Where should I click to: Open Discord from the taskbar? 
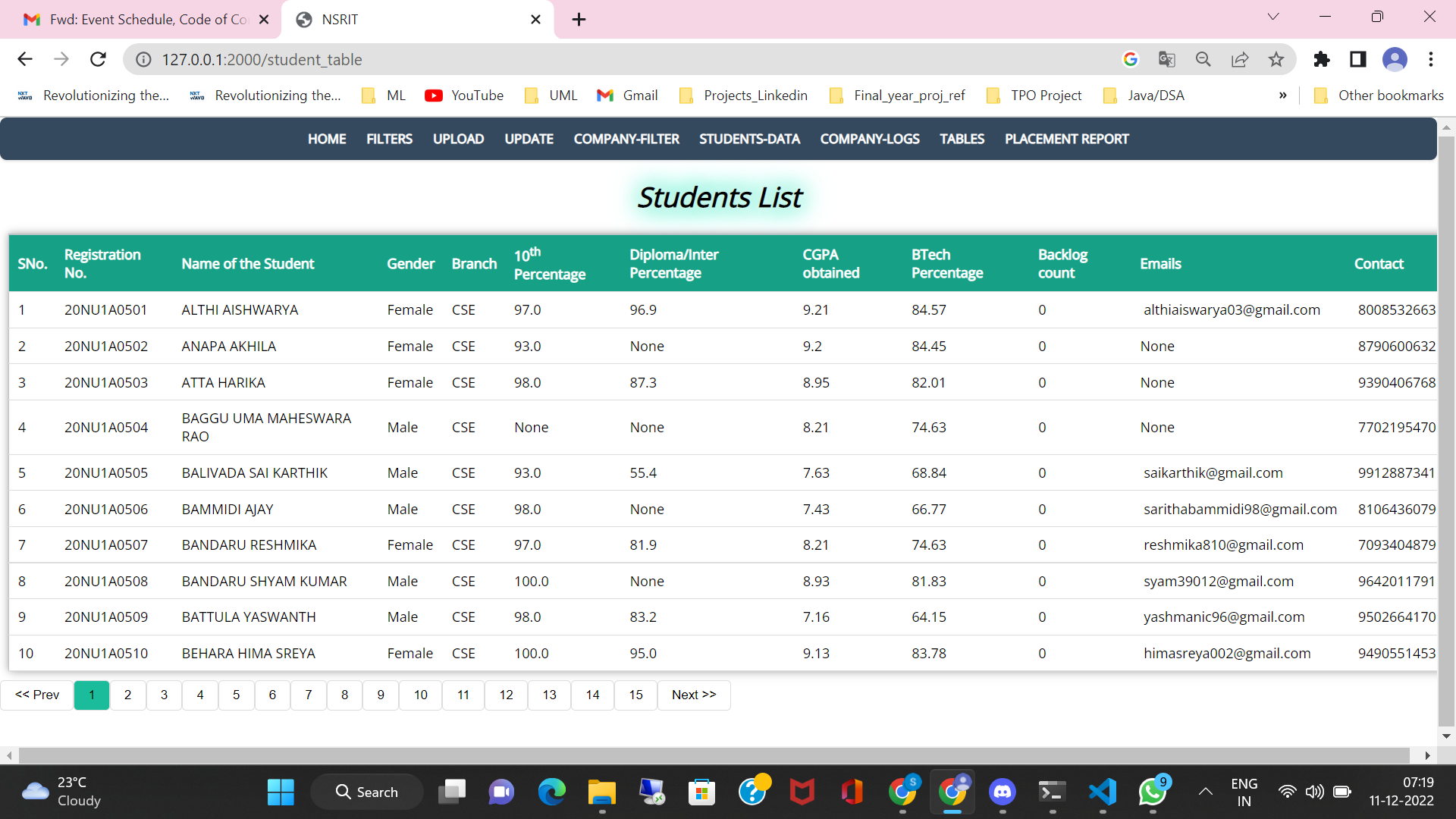tap(1003, 792)
